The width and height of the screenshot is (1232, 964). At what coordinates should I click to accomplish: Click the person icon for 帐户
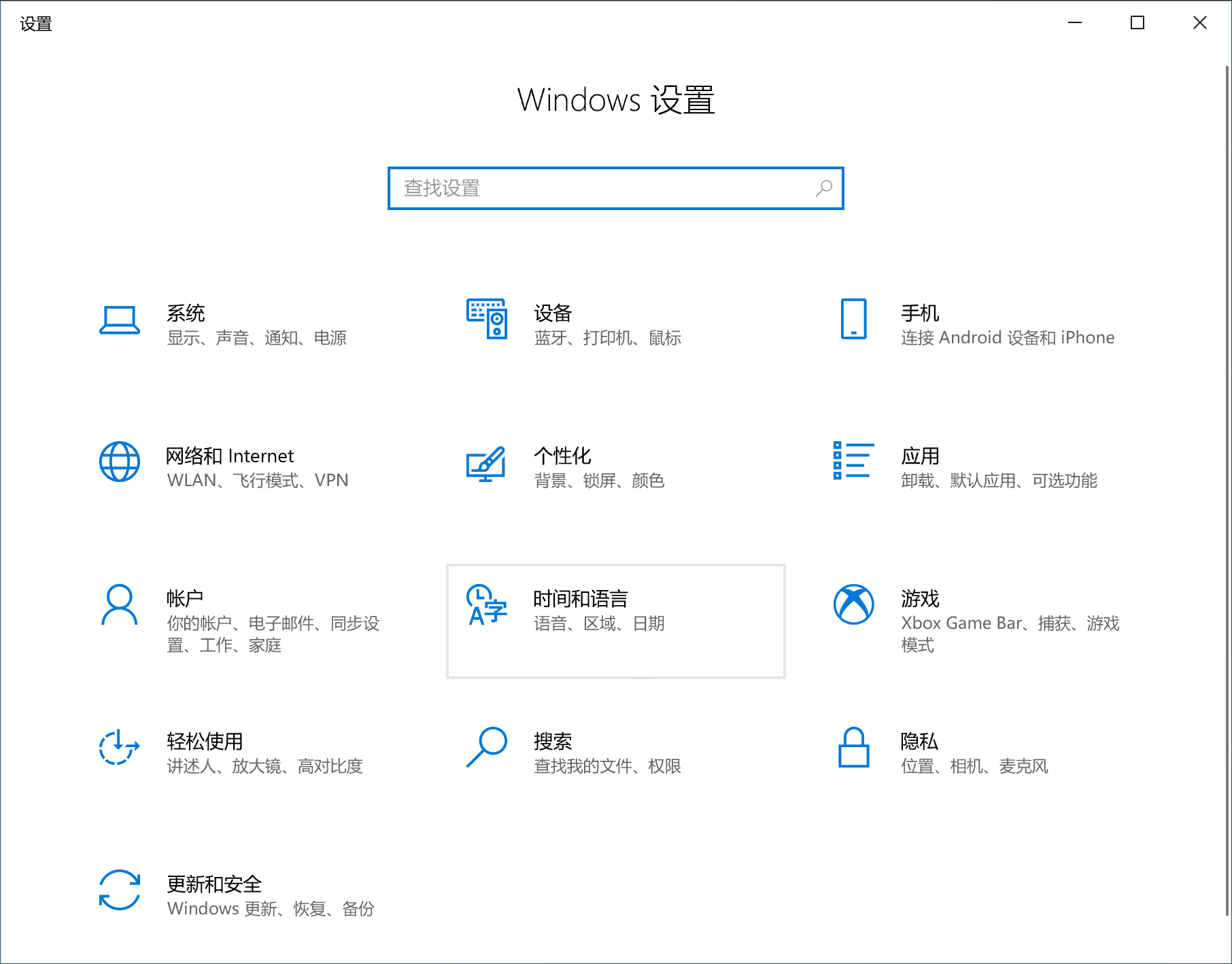tap(120, 604)
